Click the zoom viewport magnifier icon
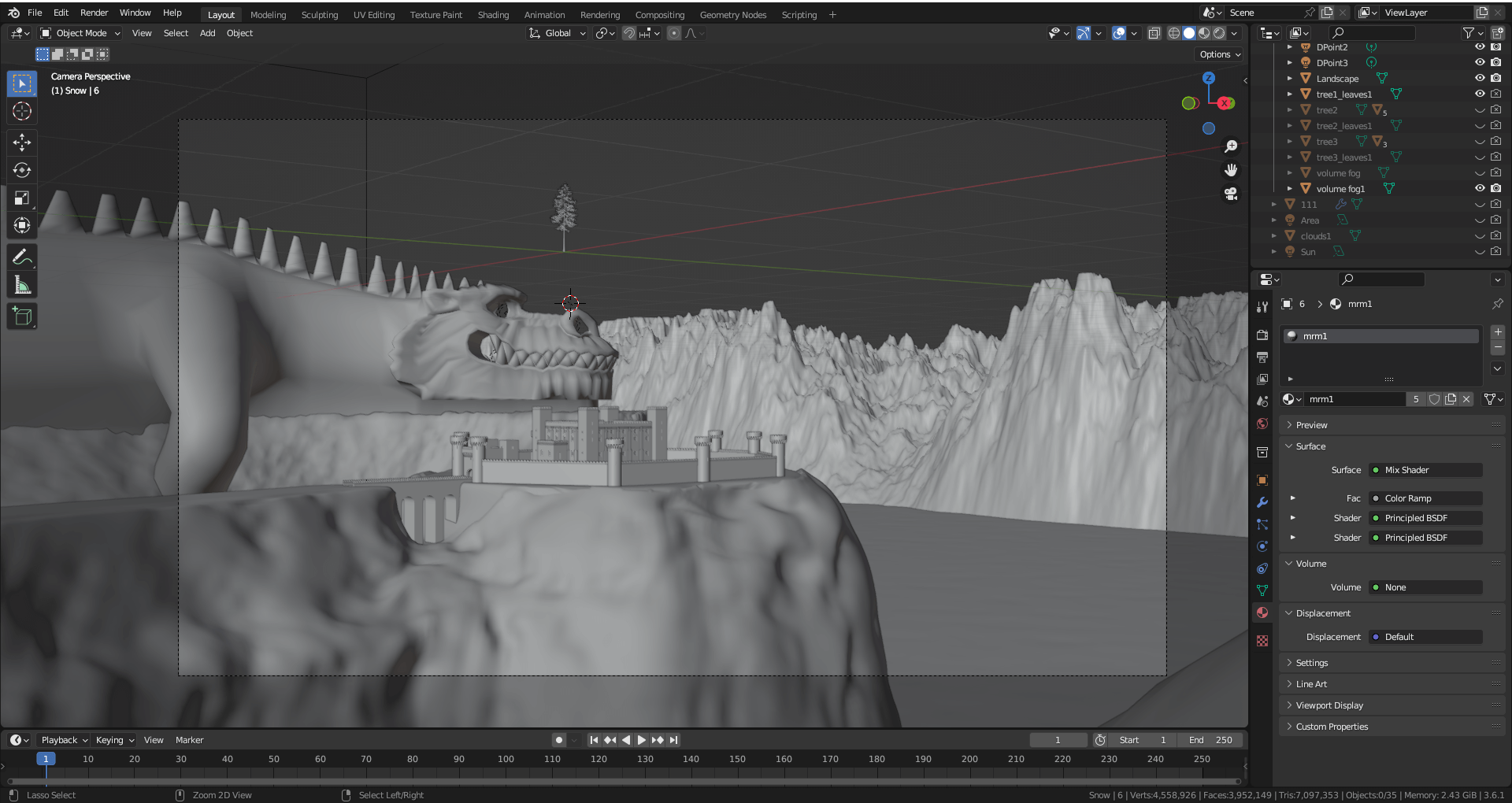 click(1231, 147)
